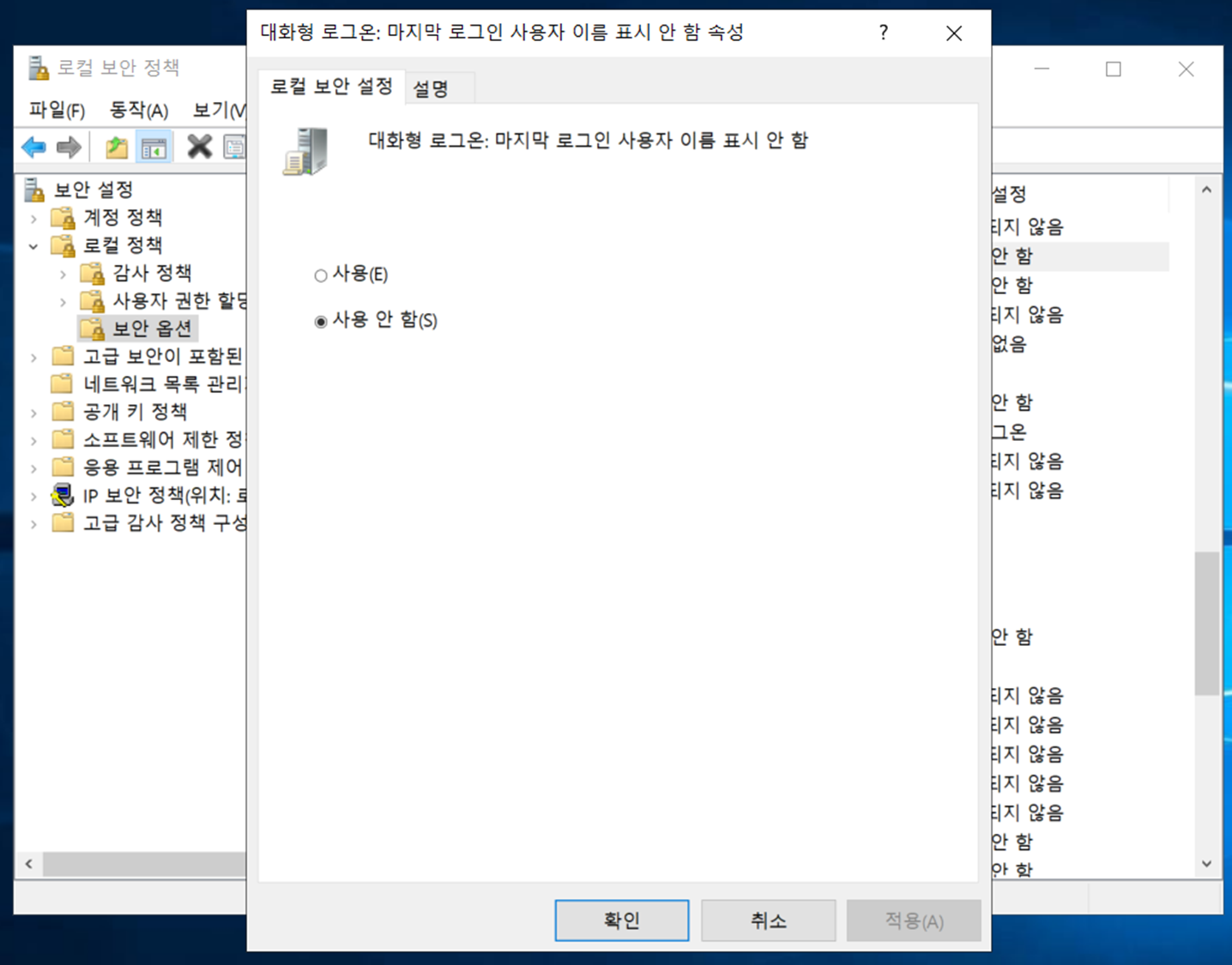Select the 고급 감사 정책 구성 folder icon

(x=63, y=522)
